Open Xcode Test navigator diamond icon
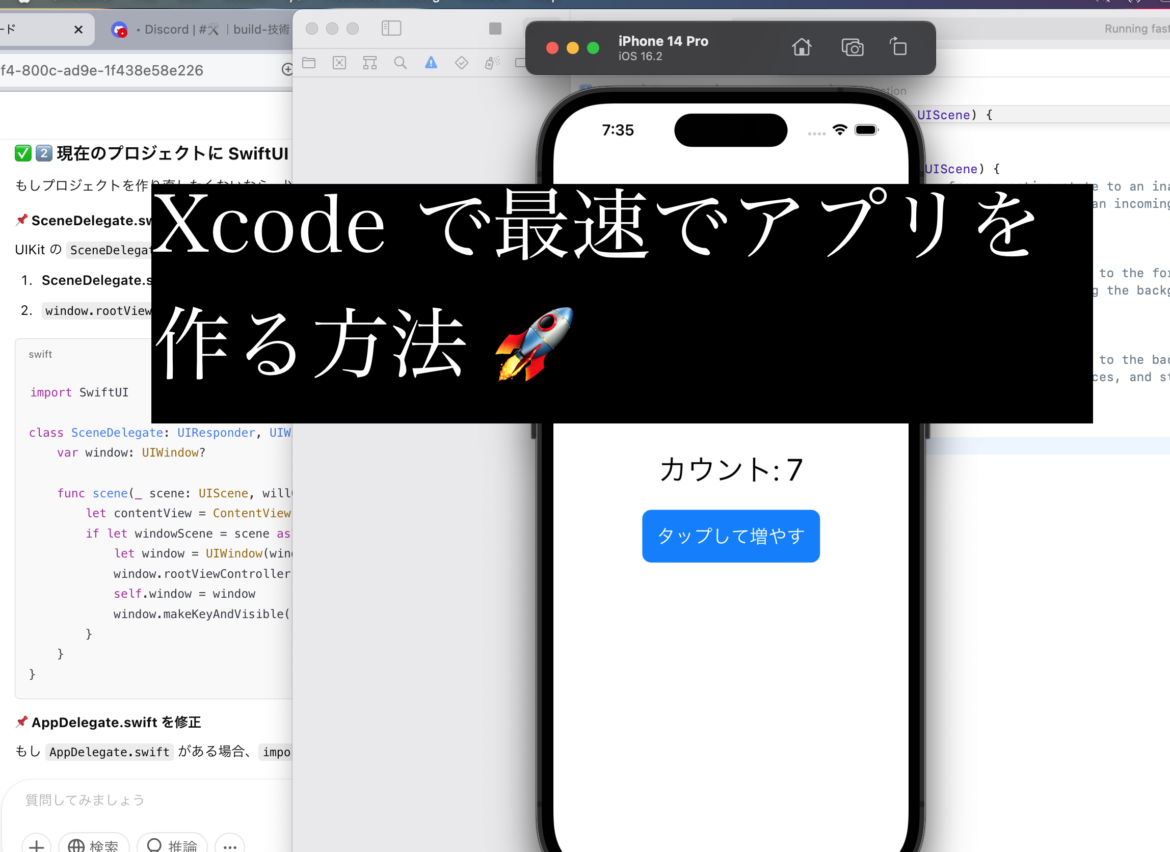This screenshot has height=852, width=1170. point(462,63)
